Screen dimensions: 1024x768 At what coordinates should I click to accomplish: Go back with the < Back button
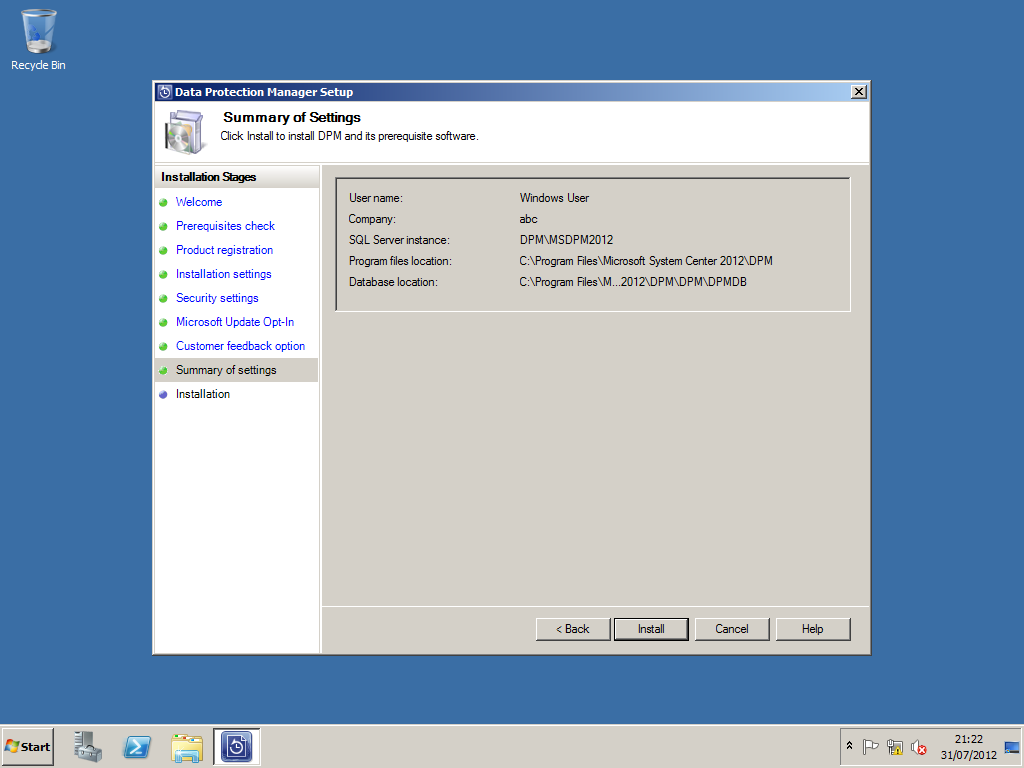573,629
